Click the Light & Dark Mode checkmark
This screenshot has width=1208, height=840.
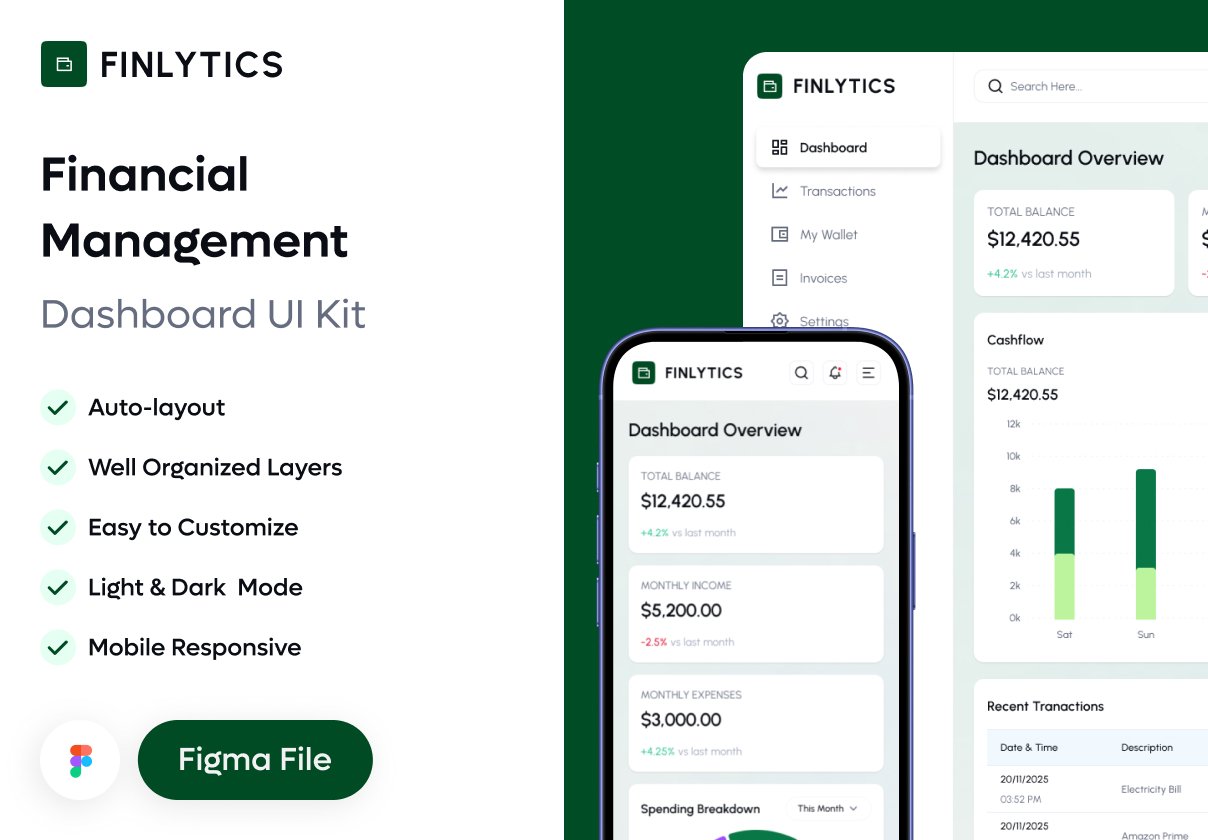(x=58, y=588)
